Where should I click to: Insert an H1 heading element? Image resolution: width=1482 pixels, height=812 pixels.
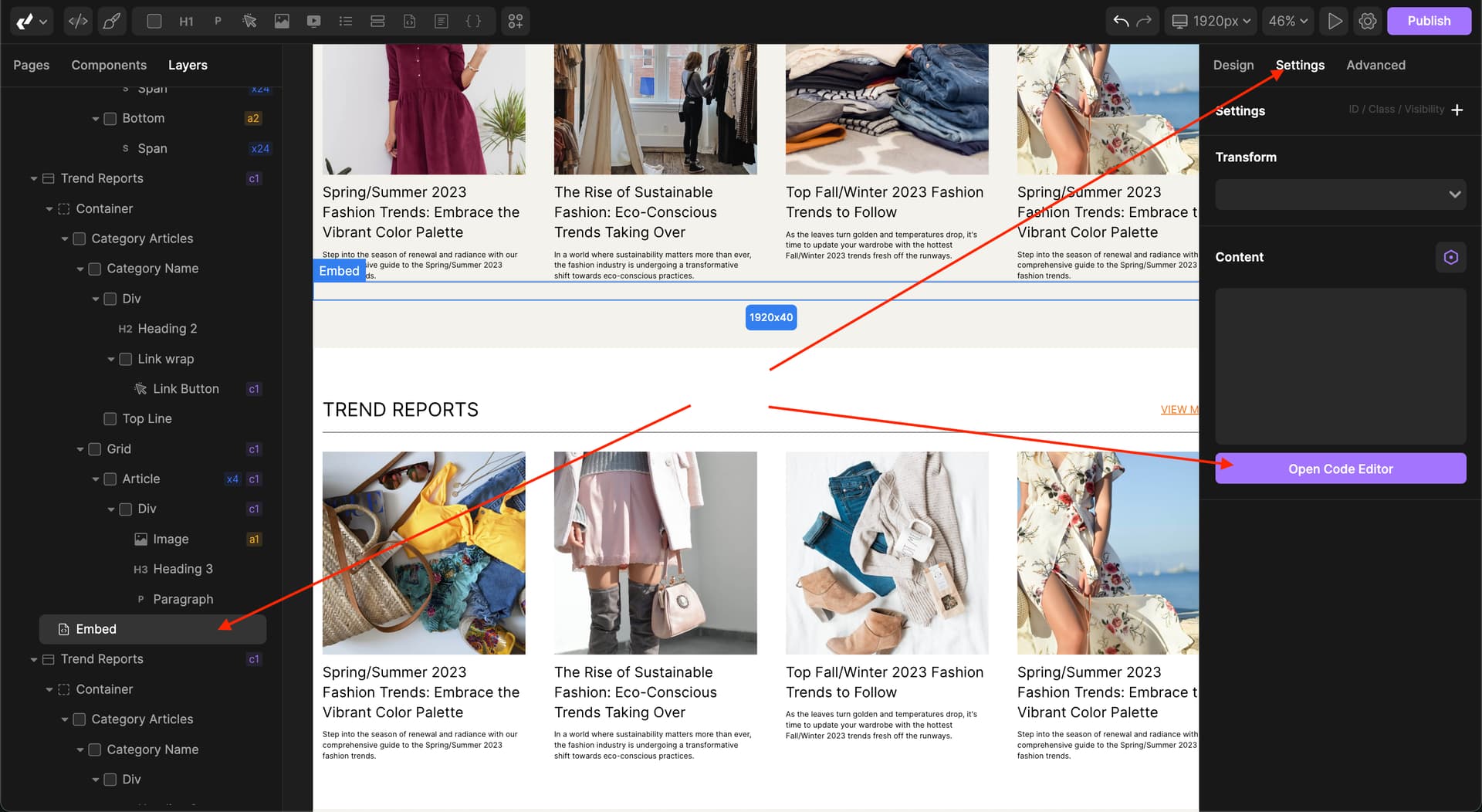pos(186,21)
